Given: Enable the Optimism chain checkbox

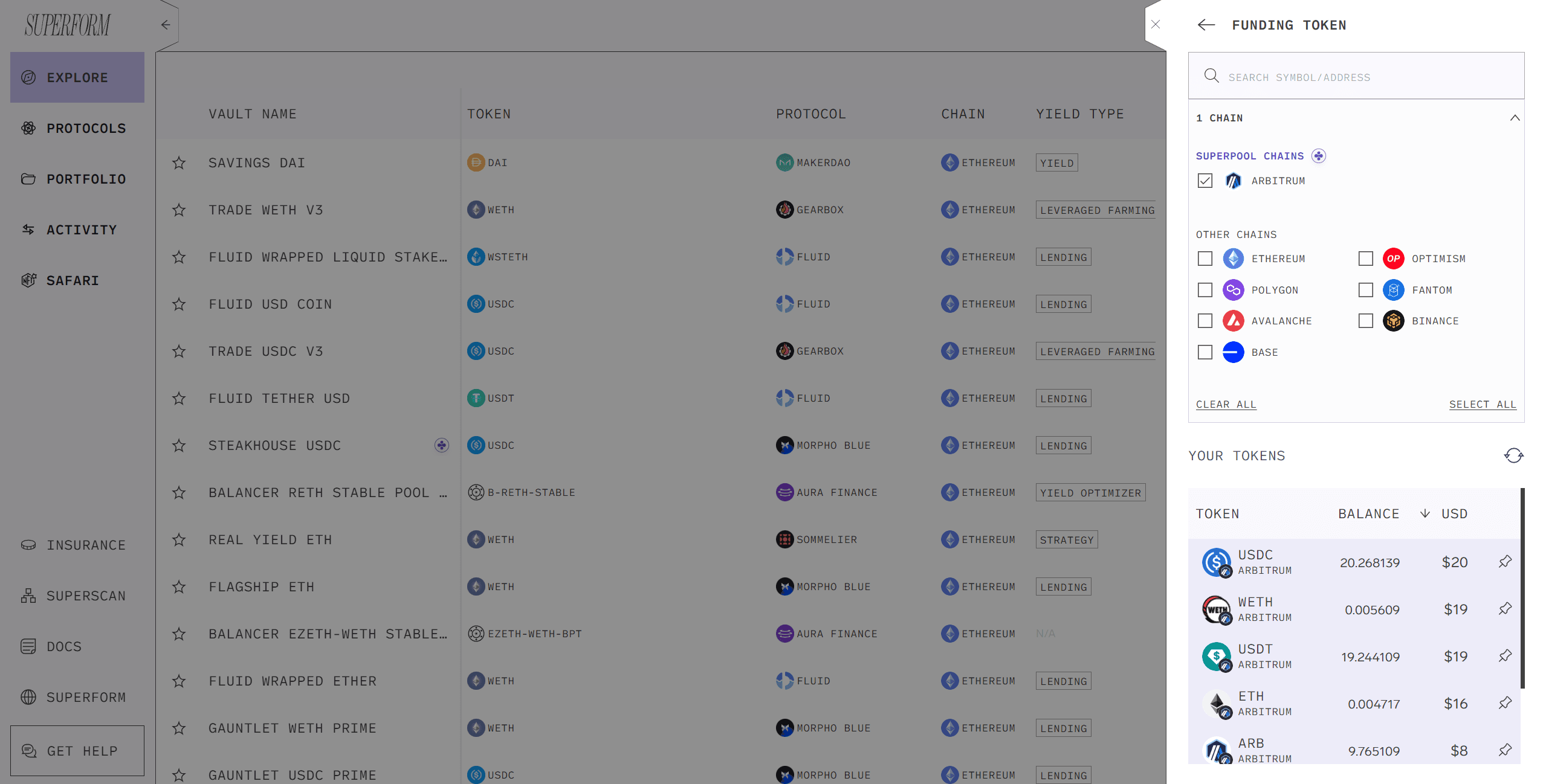Looking at the screenshot, I should click(1366, 259).
